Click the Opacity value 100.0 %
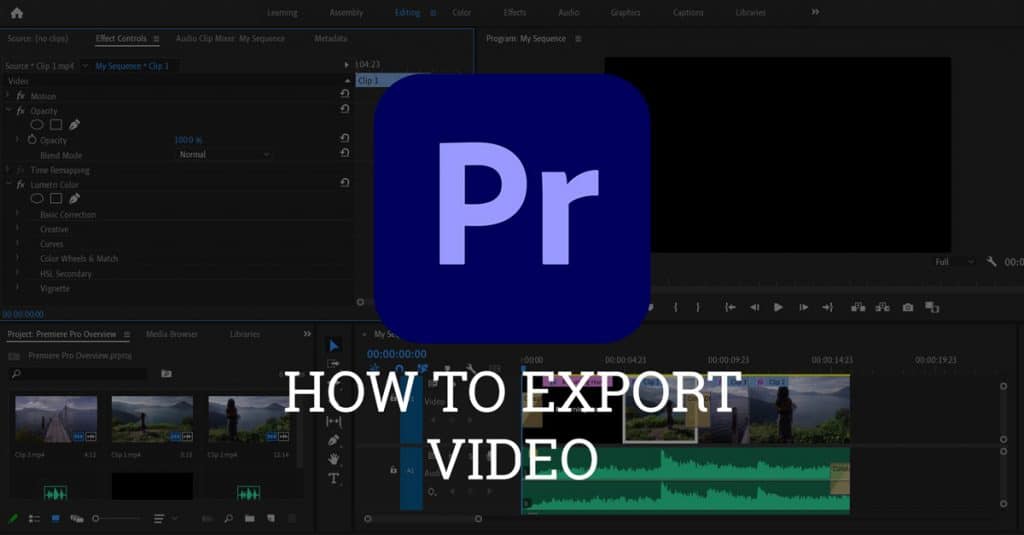 tap(188, 140)
